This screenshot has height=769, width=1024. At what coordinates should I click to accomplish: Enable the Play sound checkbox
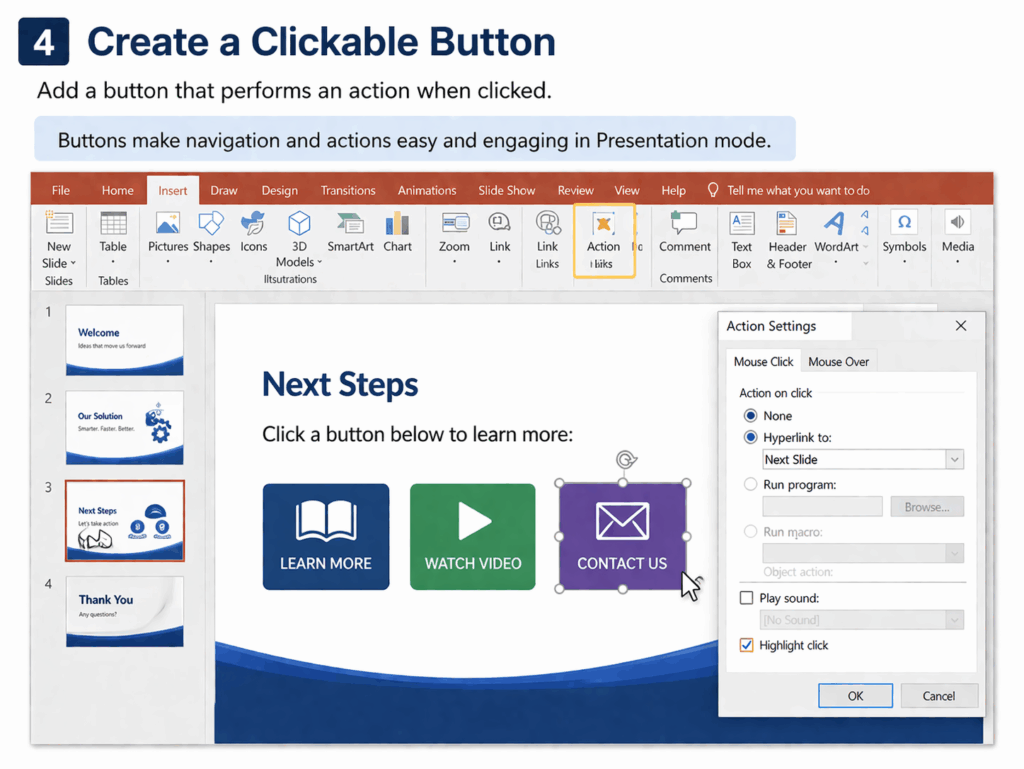click(745, 597)
